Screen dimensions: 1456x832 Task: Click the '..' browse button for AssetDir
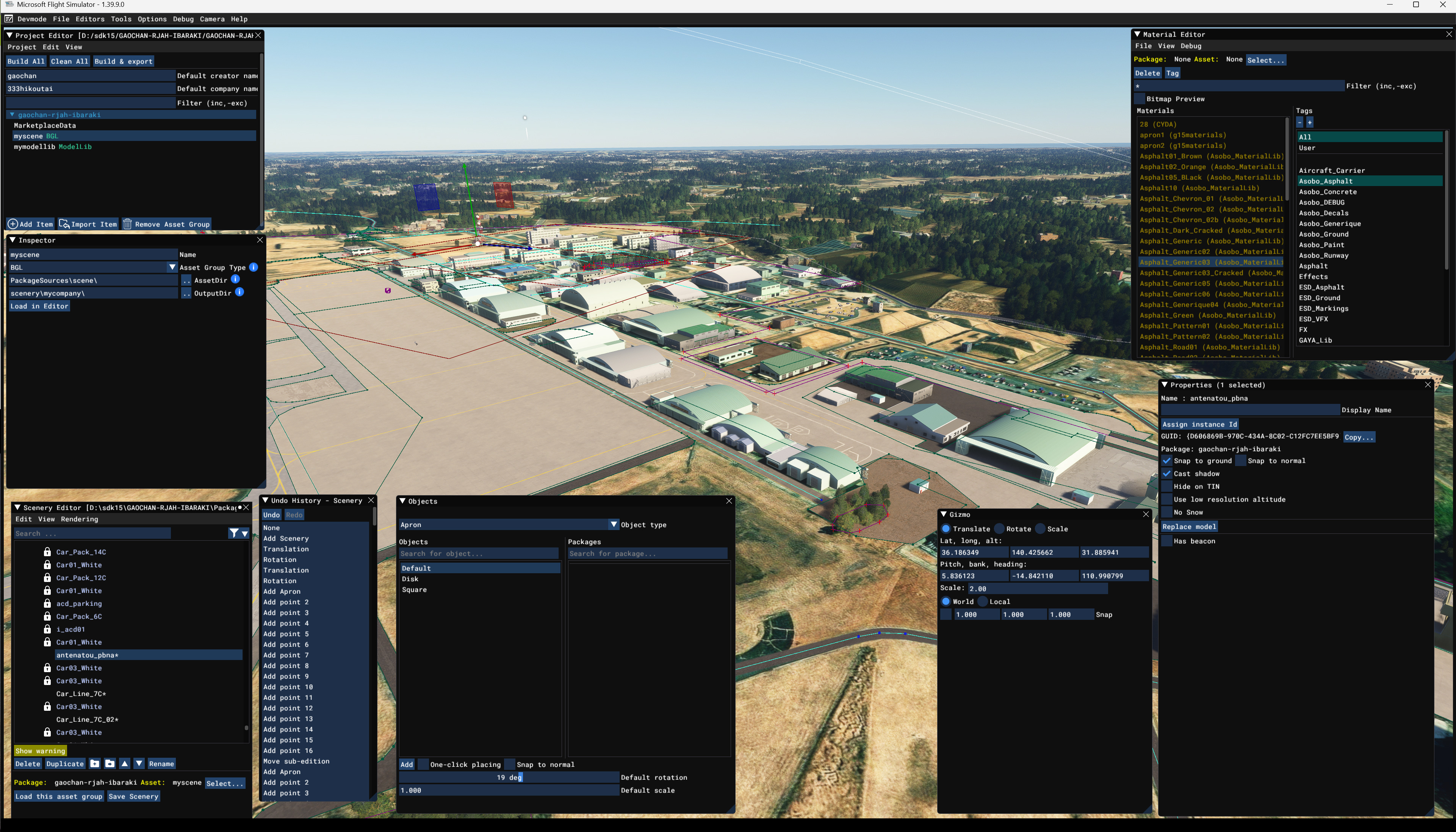(186, 281)
